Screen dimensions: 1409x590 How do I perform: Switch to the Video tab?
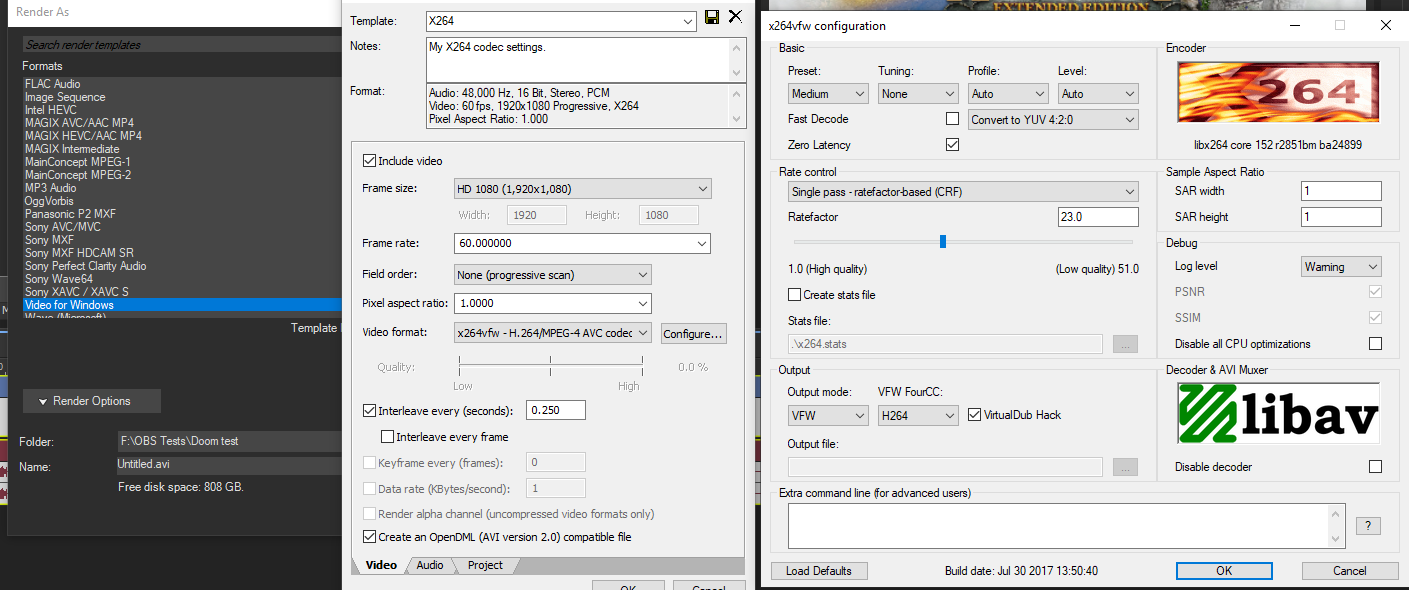381,565
